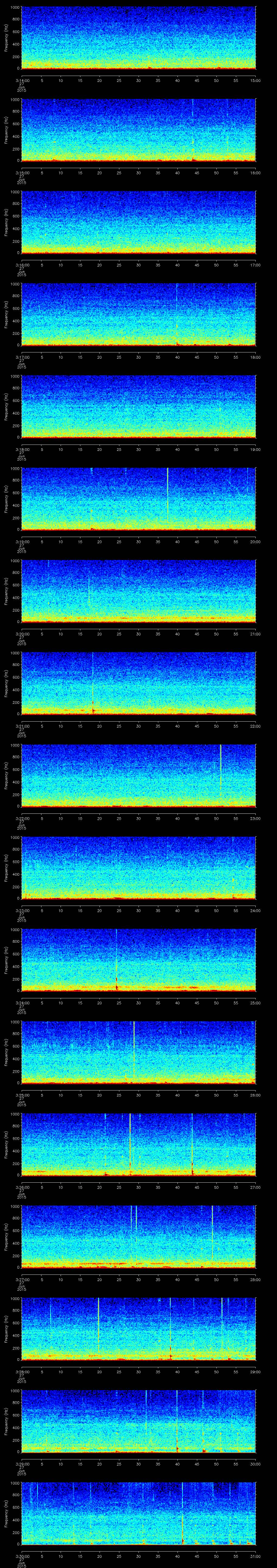
Task: Select the 23:00 axis label
Action: [256, 818]
